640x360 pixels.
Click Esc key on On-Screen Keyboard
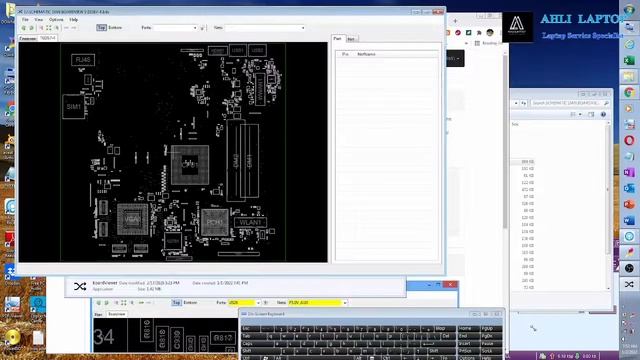250,328
